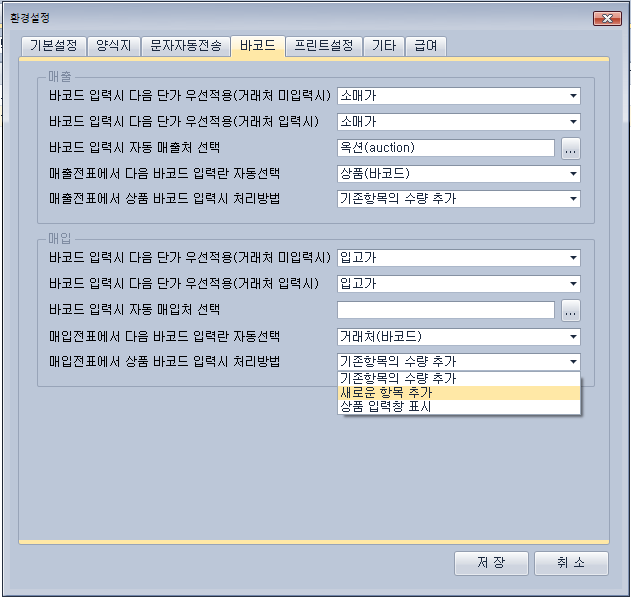
Task: Browse for 자동 매출처 with ellipsis button
Action: [x=571, y=148]
